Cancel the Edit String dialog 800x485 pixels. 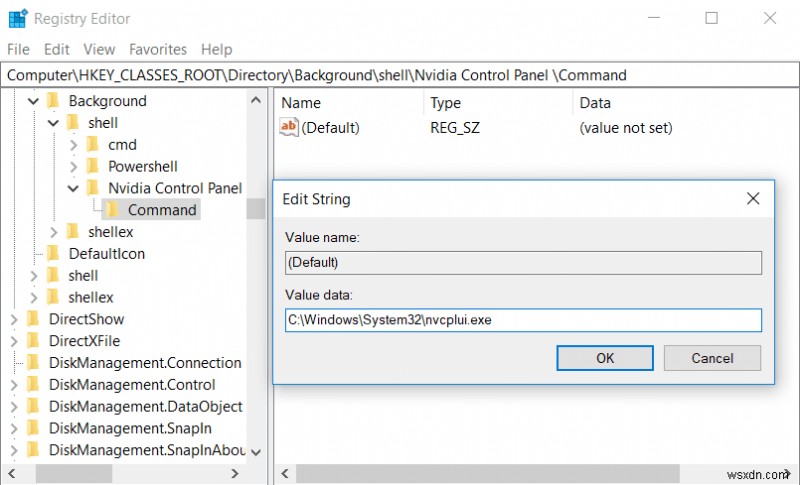(x=712, y=358)
